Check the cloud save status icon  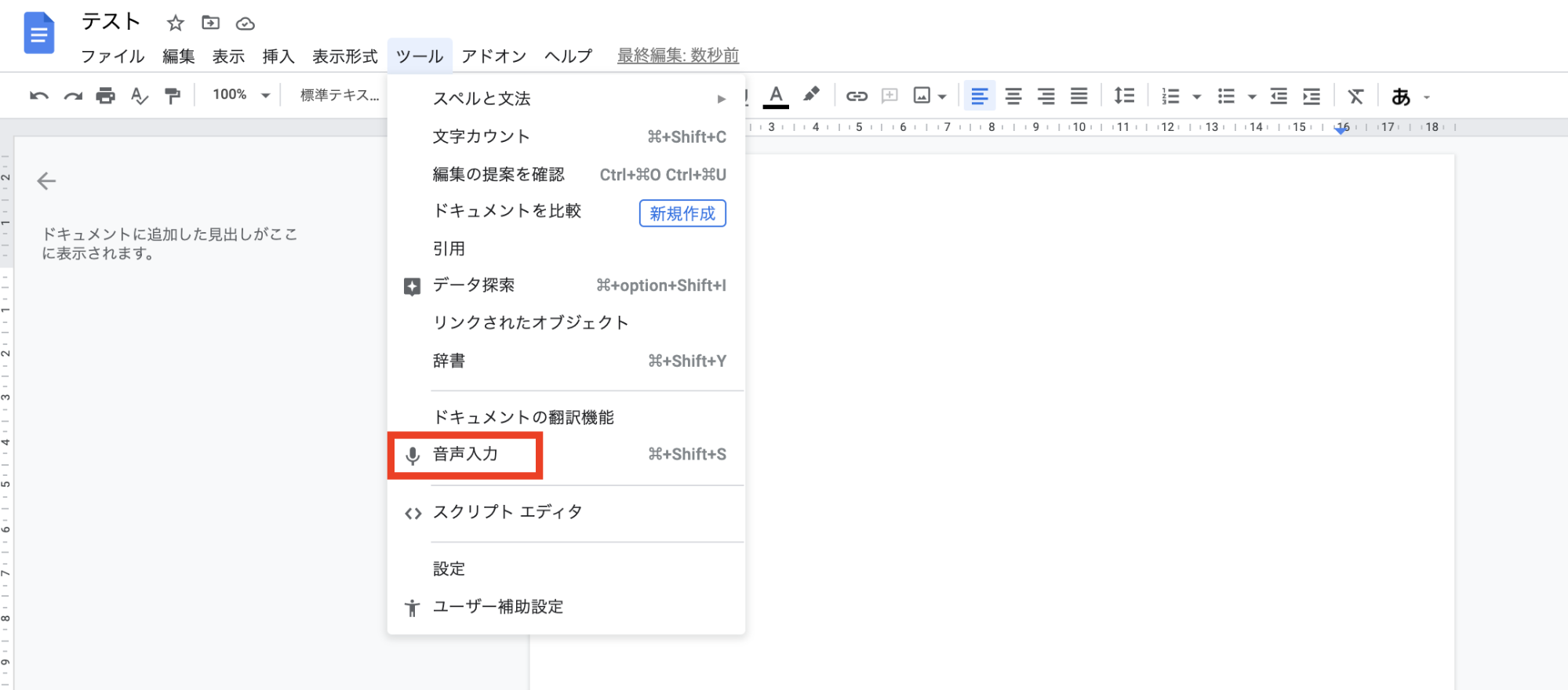246,24
